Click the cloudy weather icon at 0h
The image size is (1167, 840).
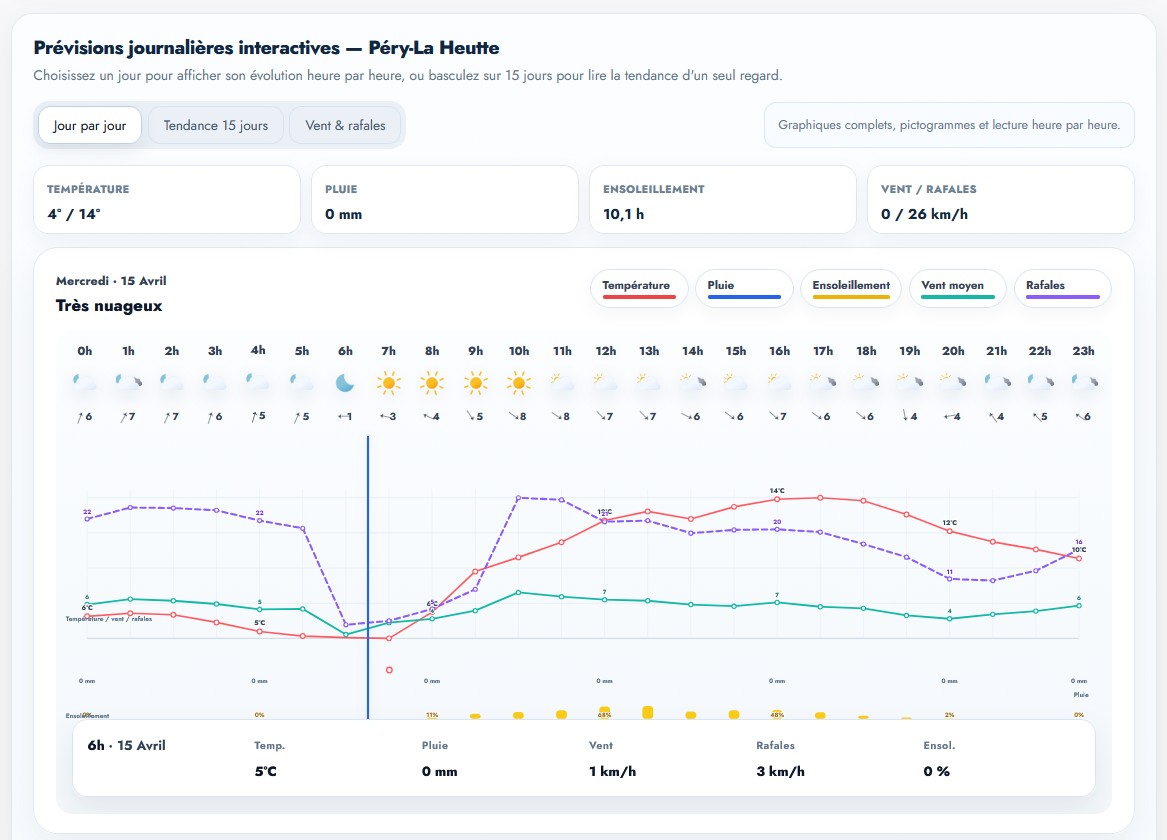[85, 383]
